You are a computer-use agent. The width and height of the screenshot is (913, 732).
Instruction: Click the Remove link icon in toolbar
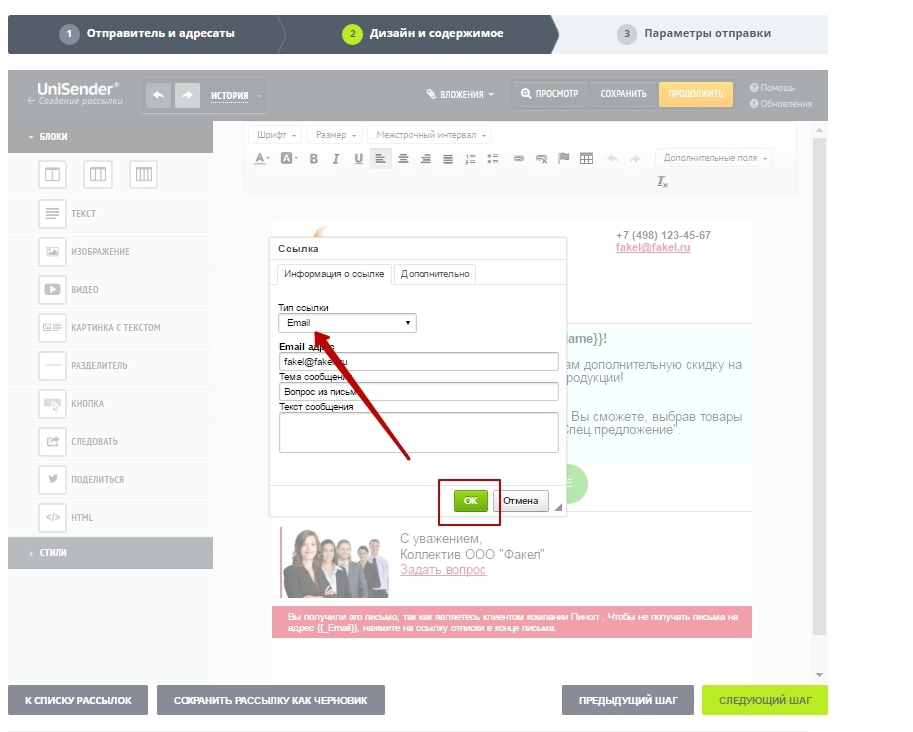pyautogui.click(x=542, y=159)
